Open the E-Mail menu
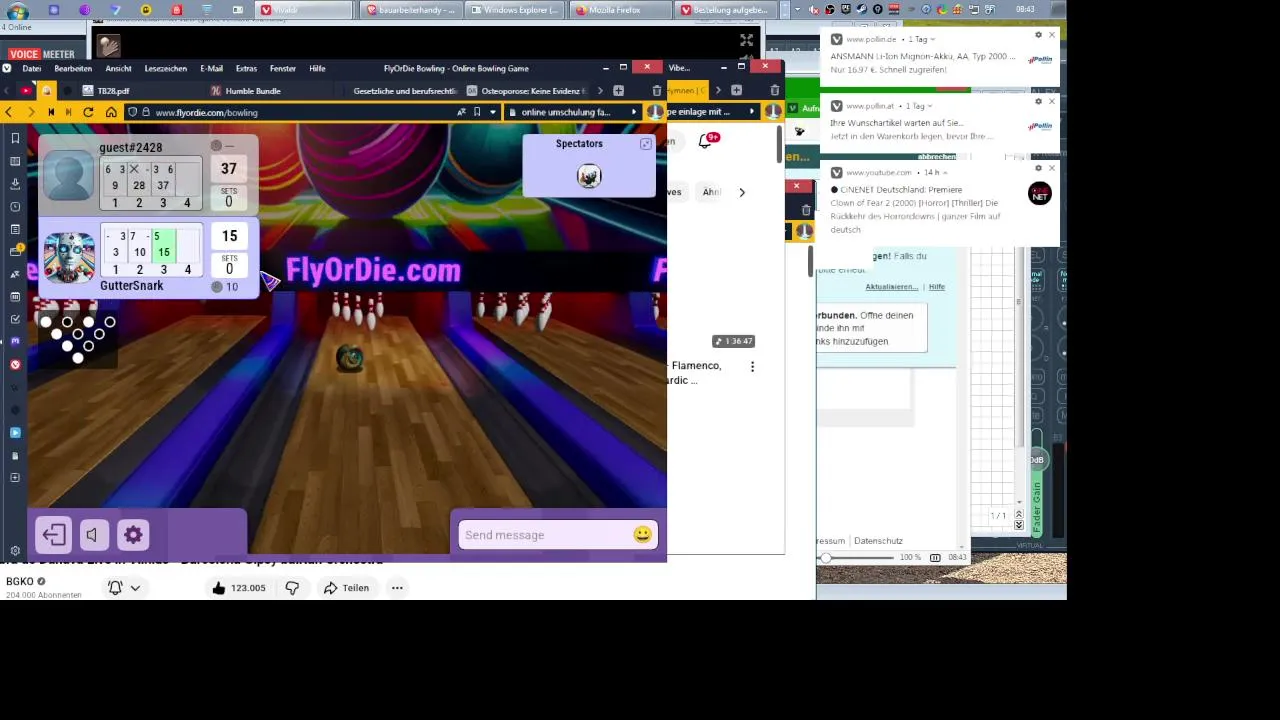This screenshot has height=720, width=1280. click(x=211, y=68)
